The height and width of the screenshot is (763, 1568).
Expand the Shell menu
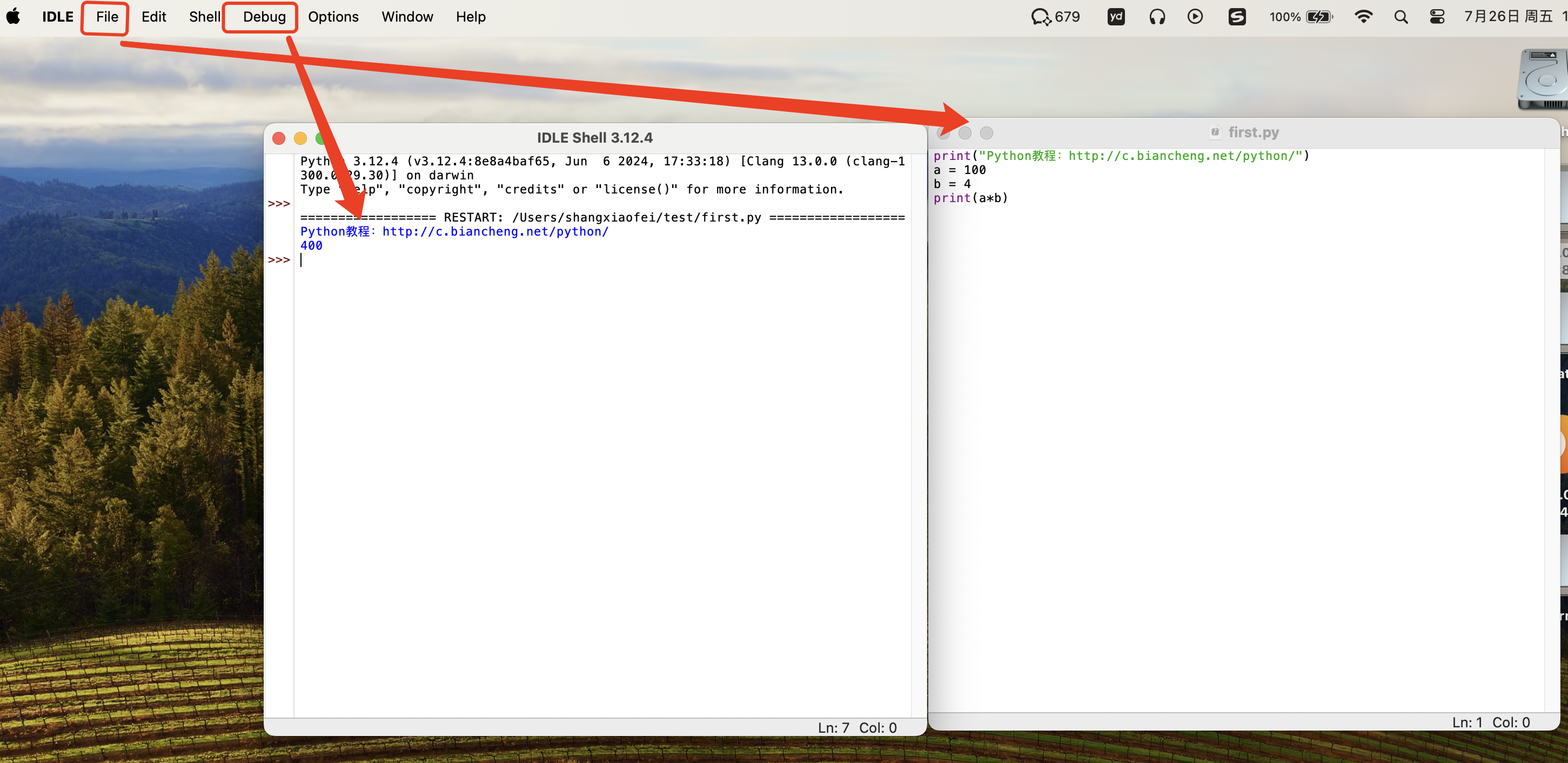(204, 16)
